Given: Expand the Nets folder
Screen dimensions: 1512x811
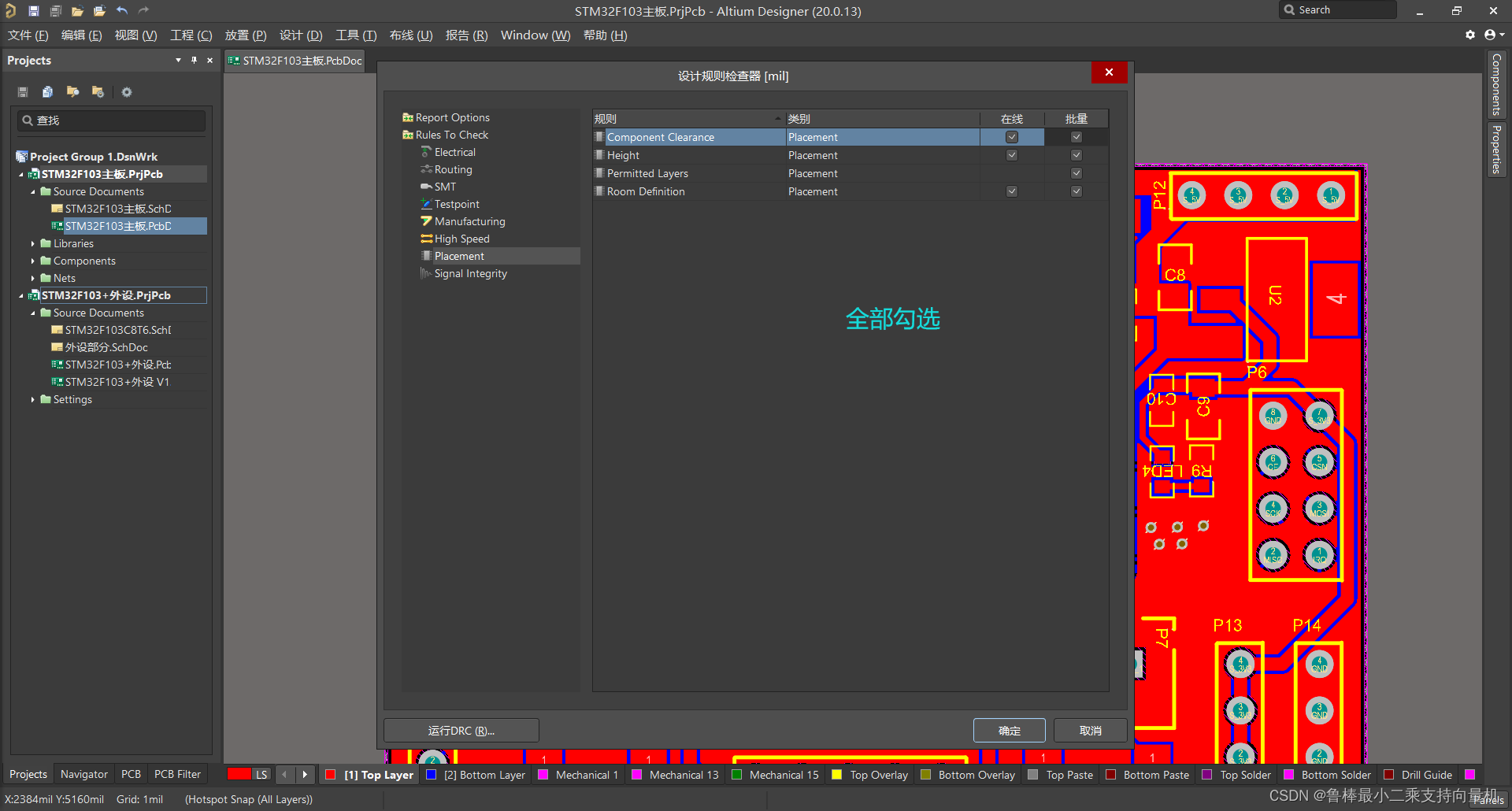Looking at the screenshot, I should click(x=33, y=278).
